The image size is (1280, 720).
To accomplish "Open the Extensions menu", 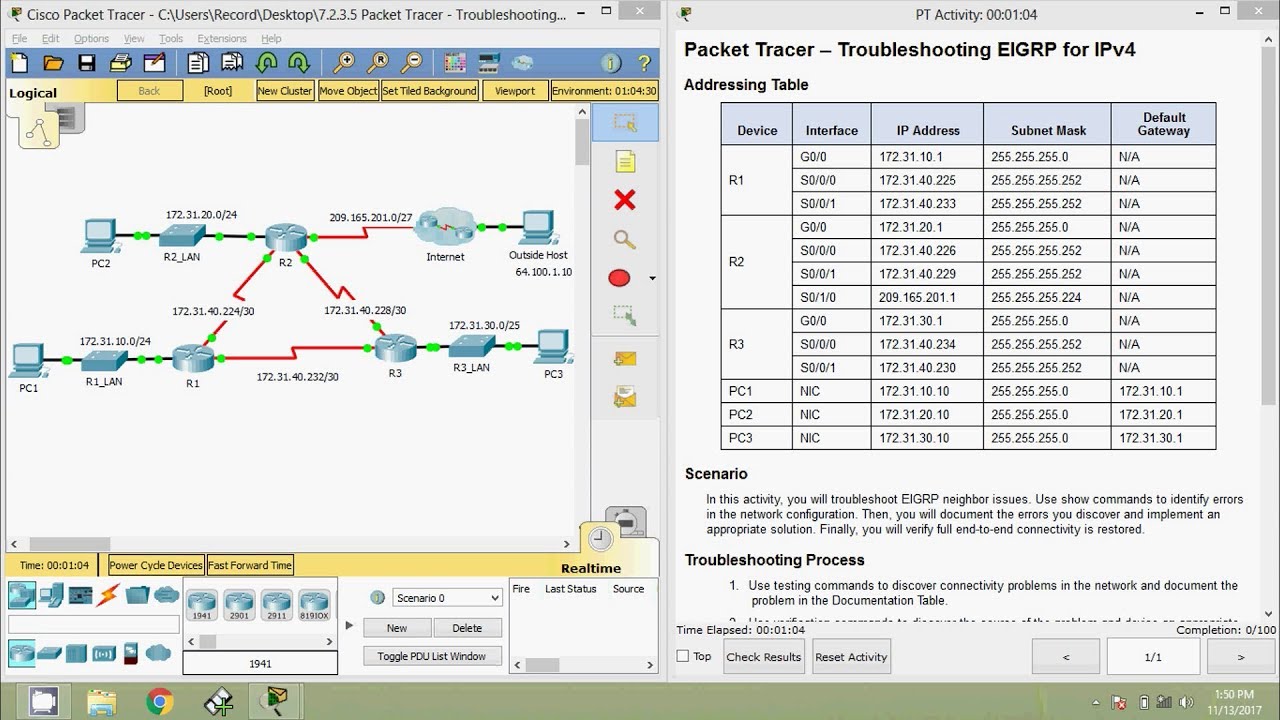I will [222, 39].
